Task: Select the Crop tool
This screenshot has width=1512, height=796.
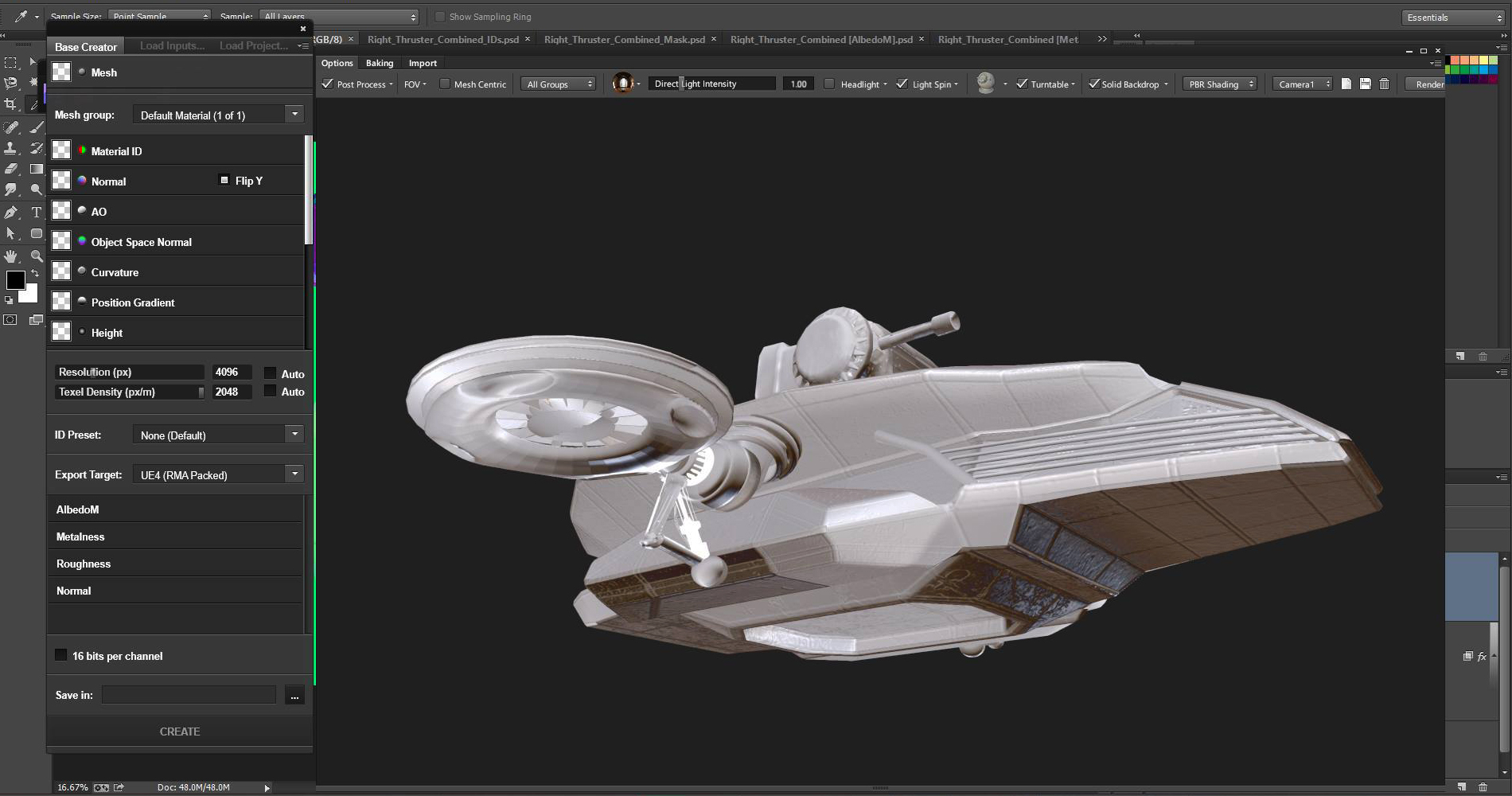Action: coord(10,103)
